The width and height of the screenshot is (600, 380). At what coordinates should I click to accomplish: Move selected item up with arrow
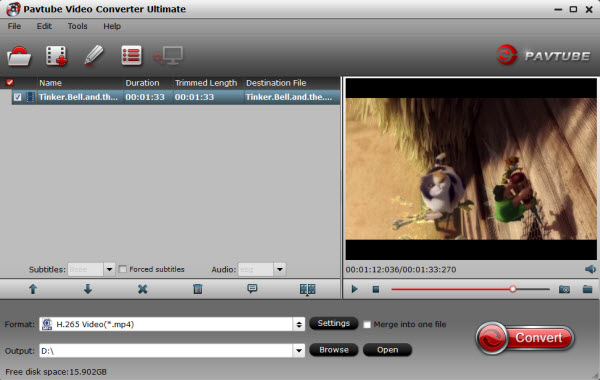[33, 289]
